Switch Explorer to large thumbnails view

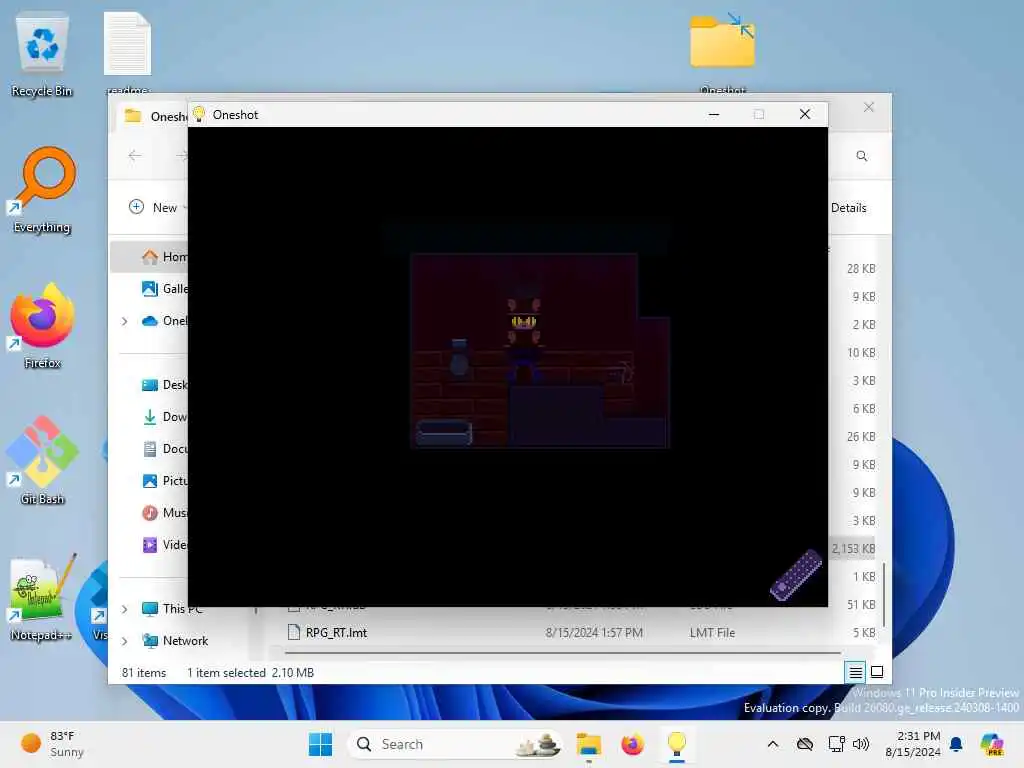click(877, 672)
